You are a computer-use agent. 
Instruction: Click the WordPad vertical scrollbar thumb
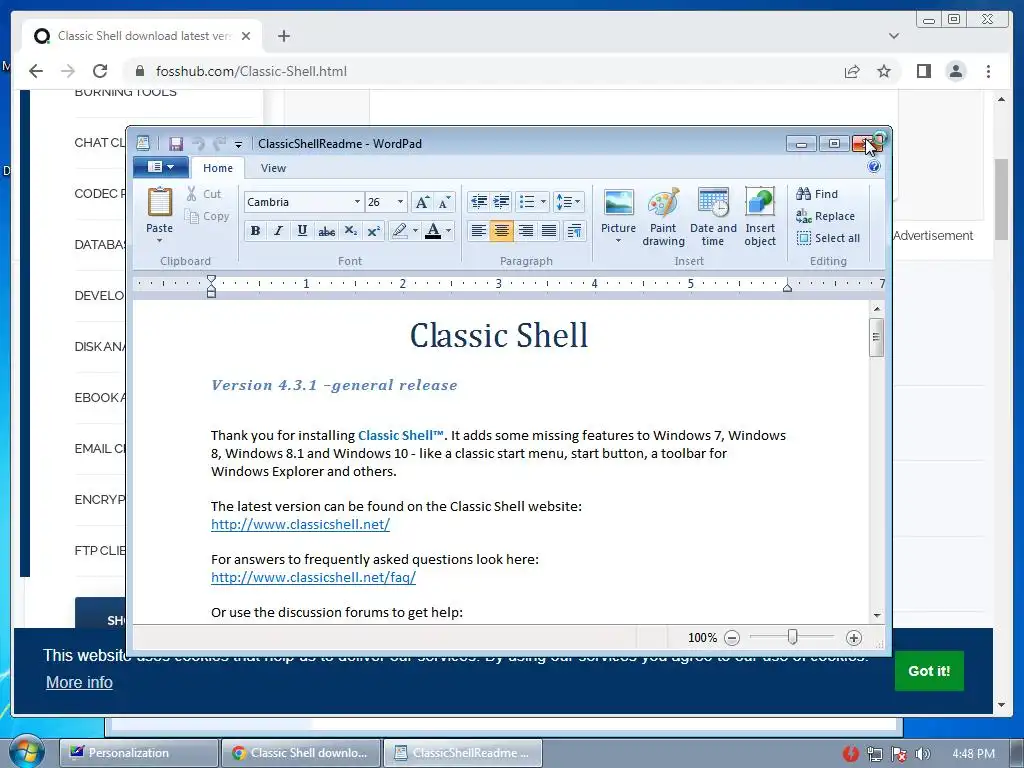pyautogui.click(x=876, y=337)
